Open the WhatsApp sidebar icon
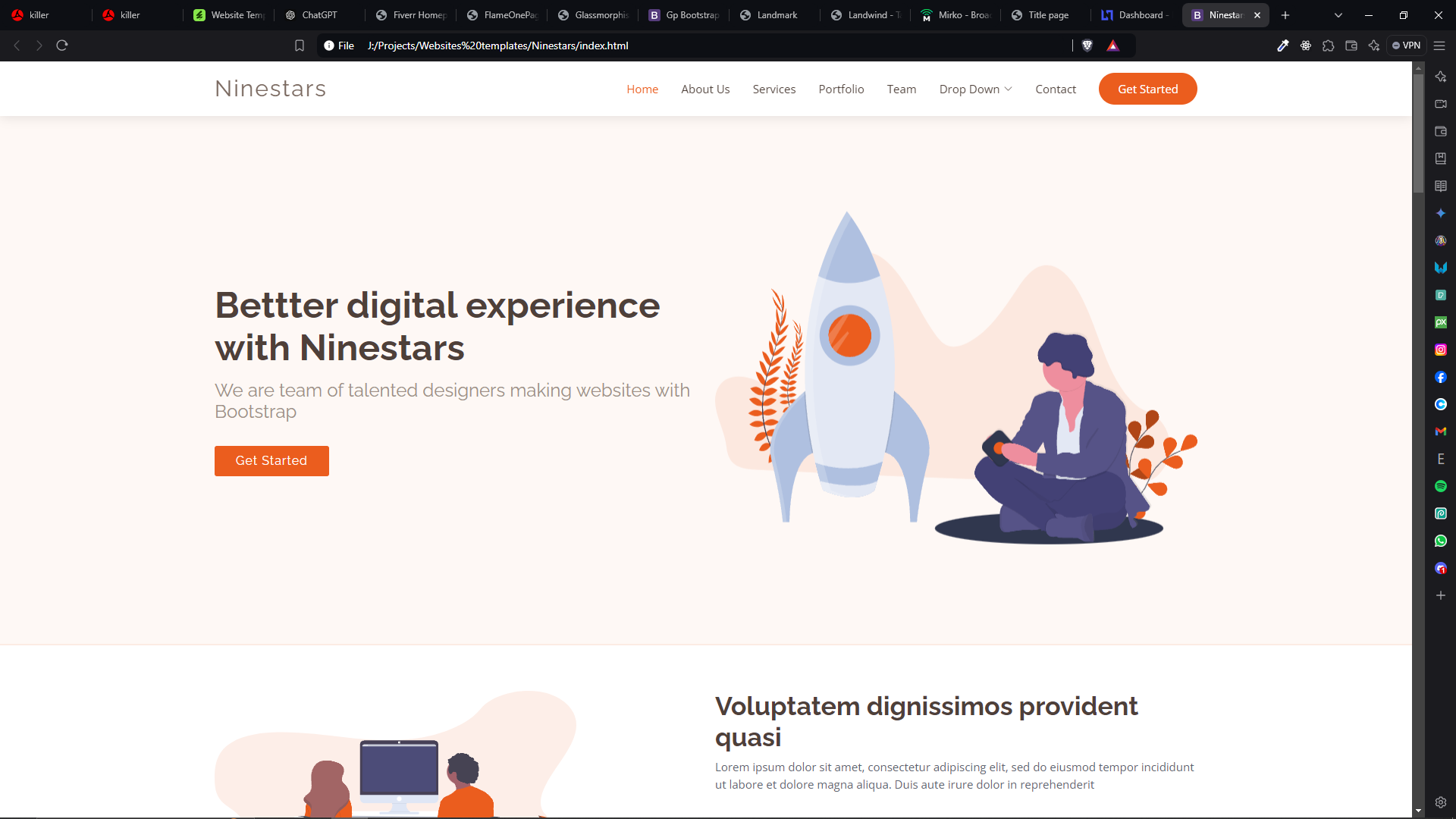The height and width of the screenshot is (819, 1456). 1441,541
